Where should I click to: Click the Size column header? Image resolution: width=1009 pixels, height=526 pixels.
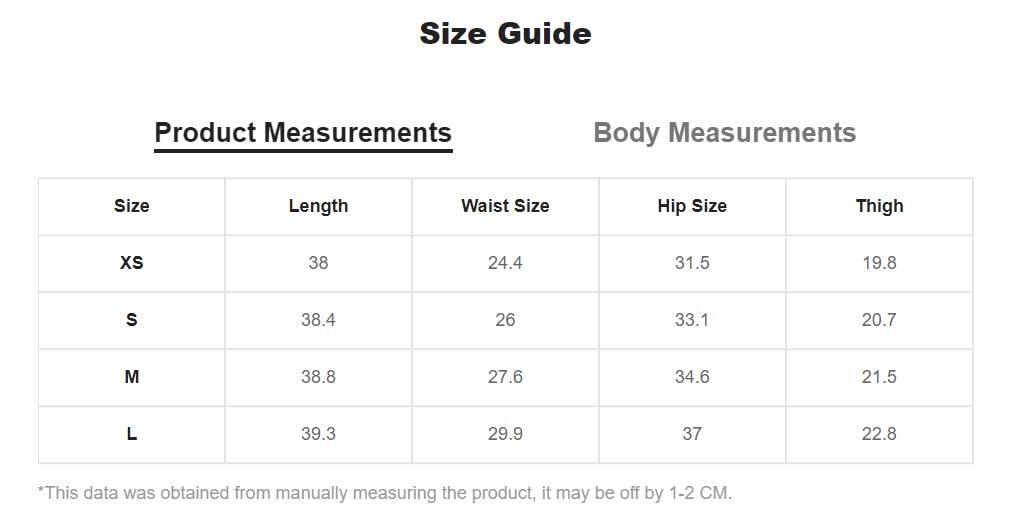click(131, 206)
